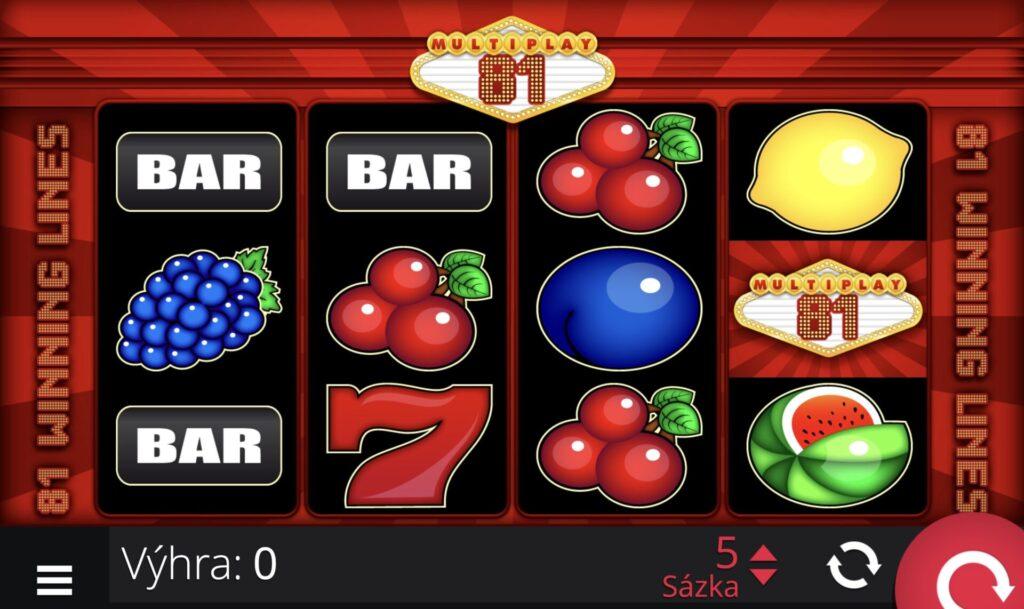Image resolution: width=1024 pixels, height=609 pixels.
Task: Select the watermelon symbol
Action: point(828,445)
